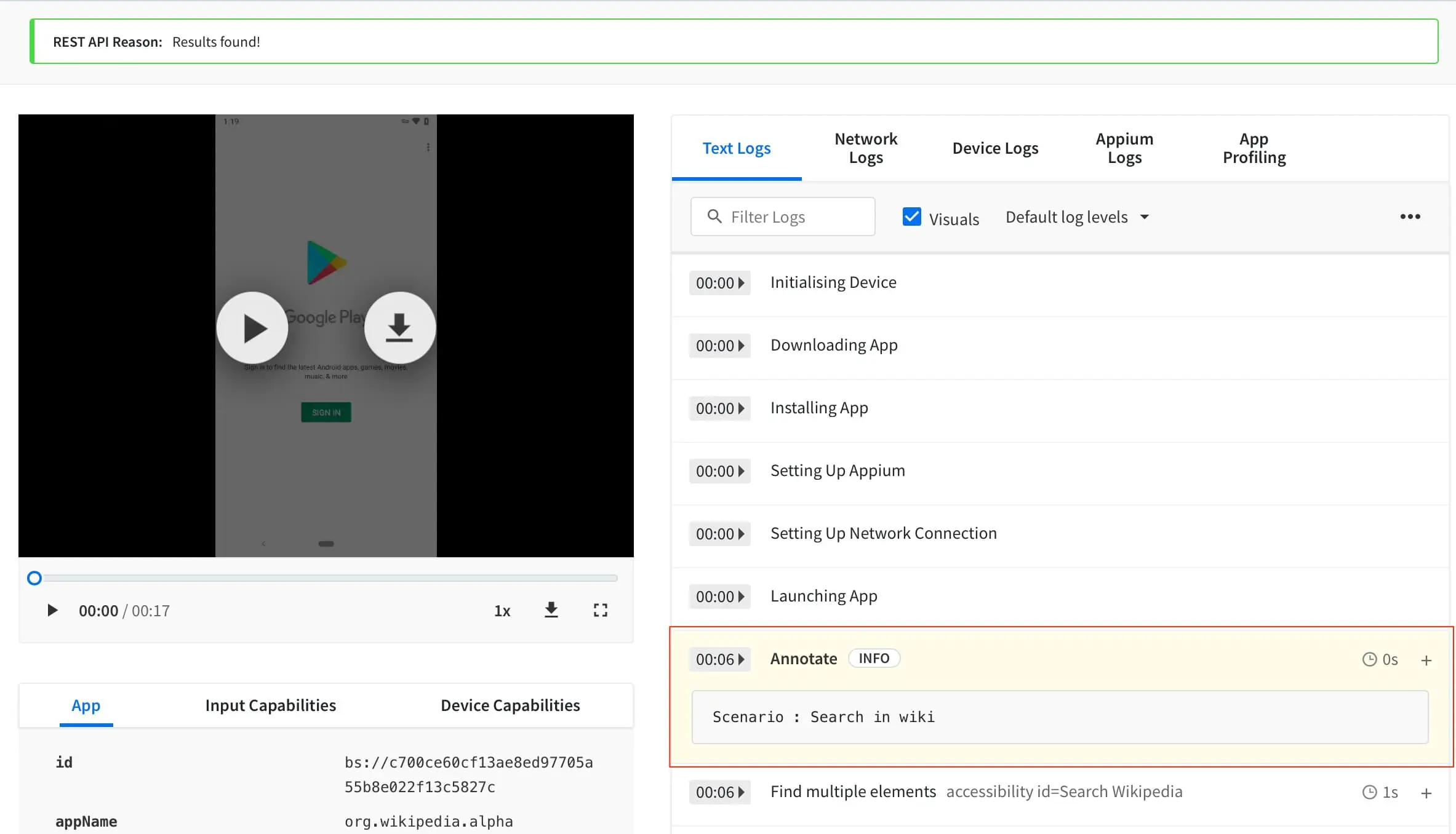Click the video progress slider handle

[34, 578]
